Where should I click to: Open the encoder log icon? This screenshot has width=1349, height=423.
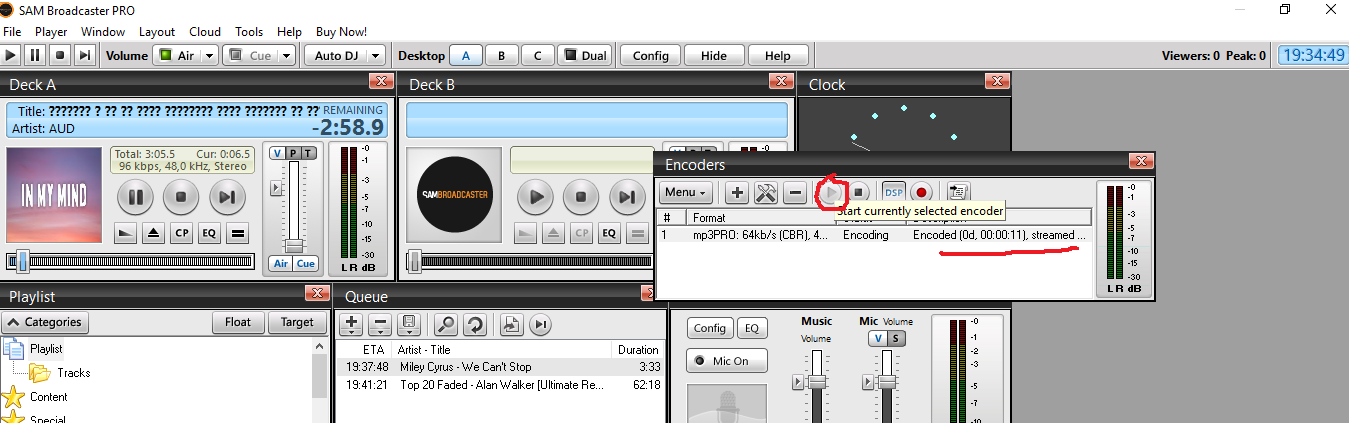pos(958,192)
